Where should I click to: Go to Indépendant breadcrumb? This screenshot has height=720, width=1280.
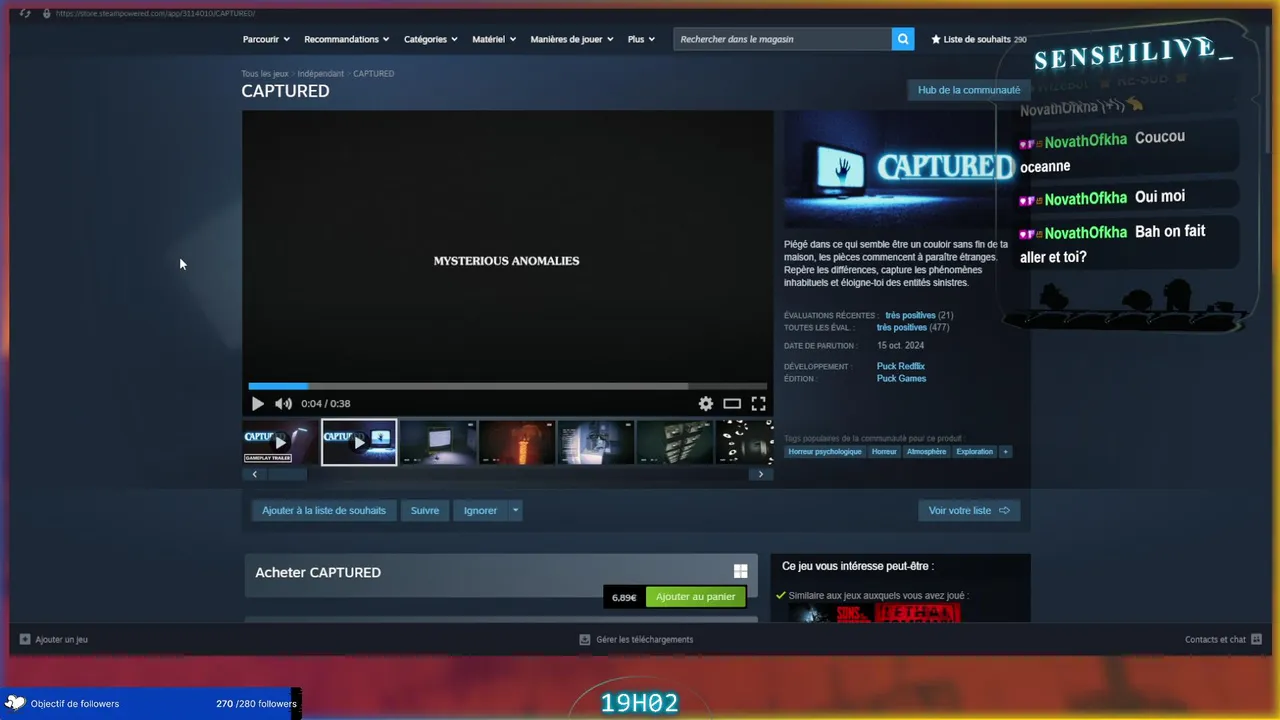pyautogui.click(x=320, y=74)
